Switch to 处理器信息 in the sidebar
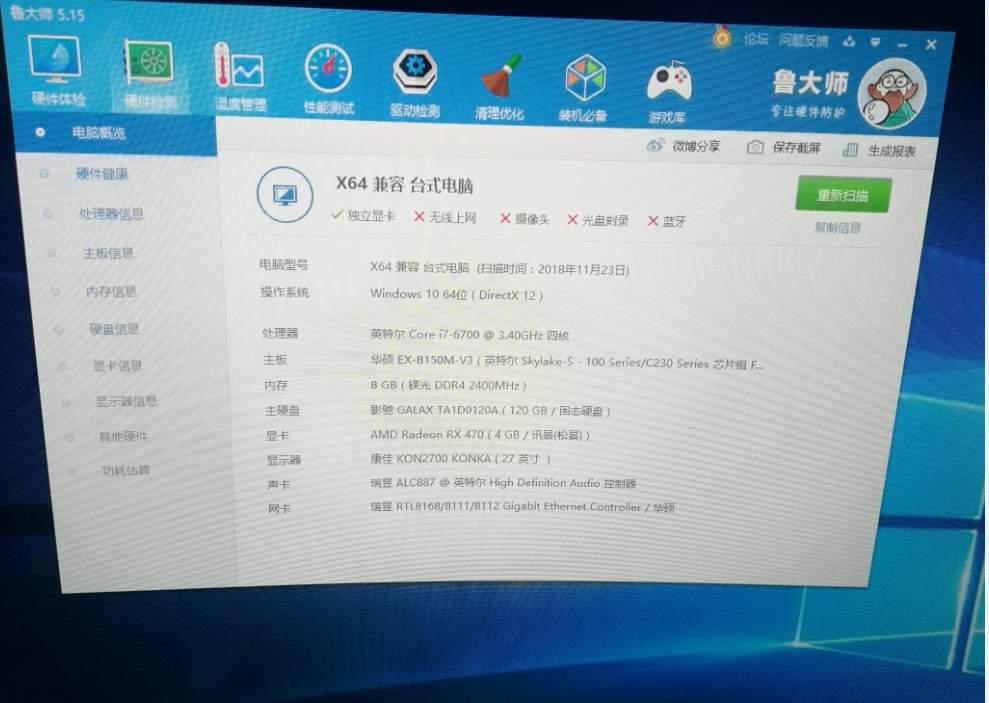Image resolution: width=989 pixels, height=703 pixels. tap(110, 214)
